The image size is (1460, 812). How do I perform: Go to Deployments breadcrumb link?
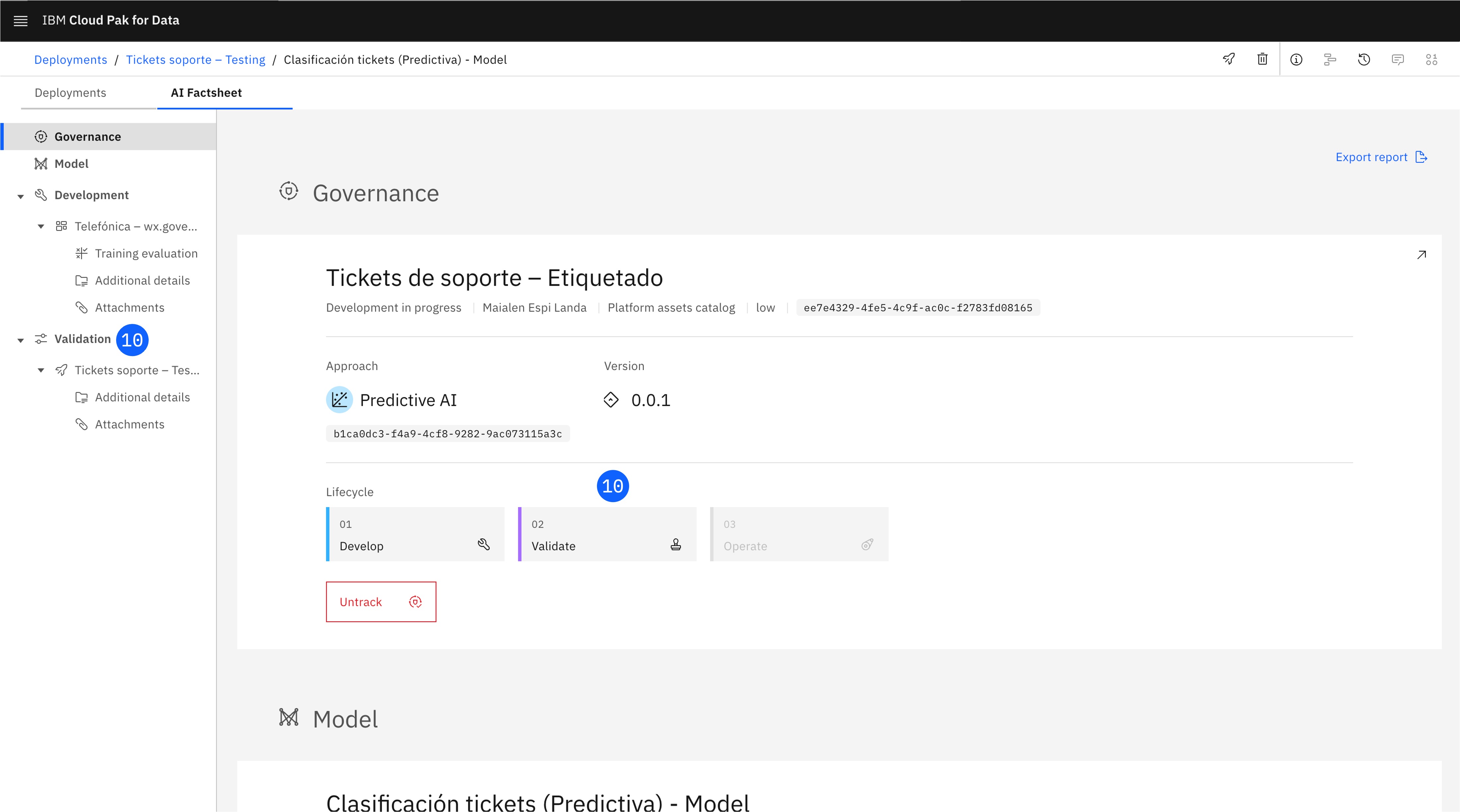pos(70,59)
